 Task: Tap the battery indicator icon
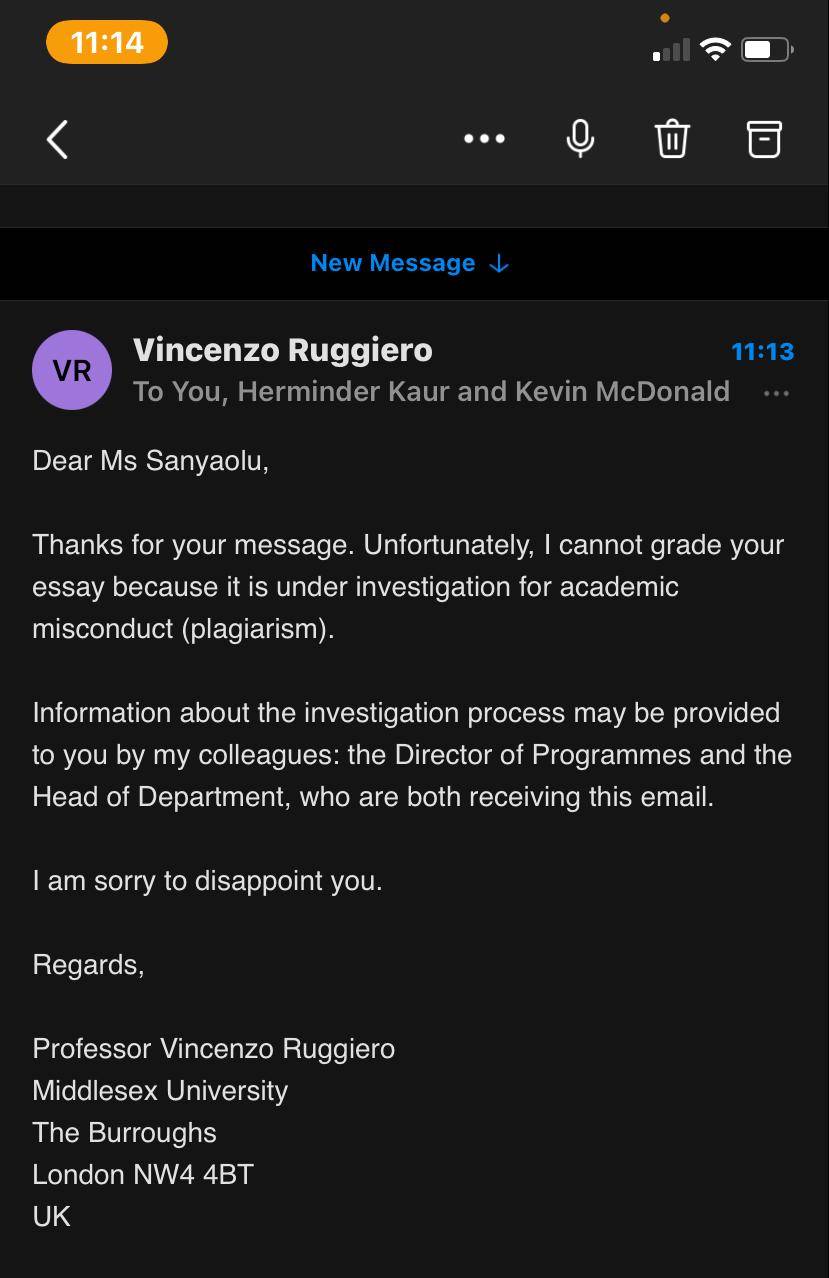tap(767, 49)
